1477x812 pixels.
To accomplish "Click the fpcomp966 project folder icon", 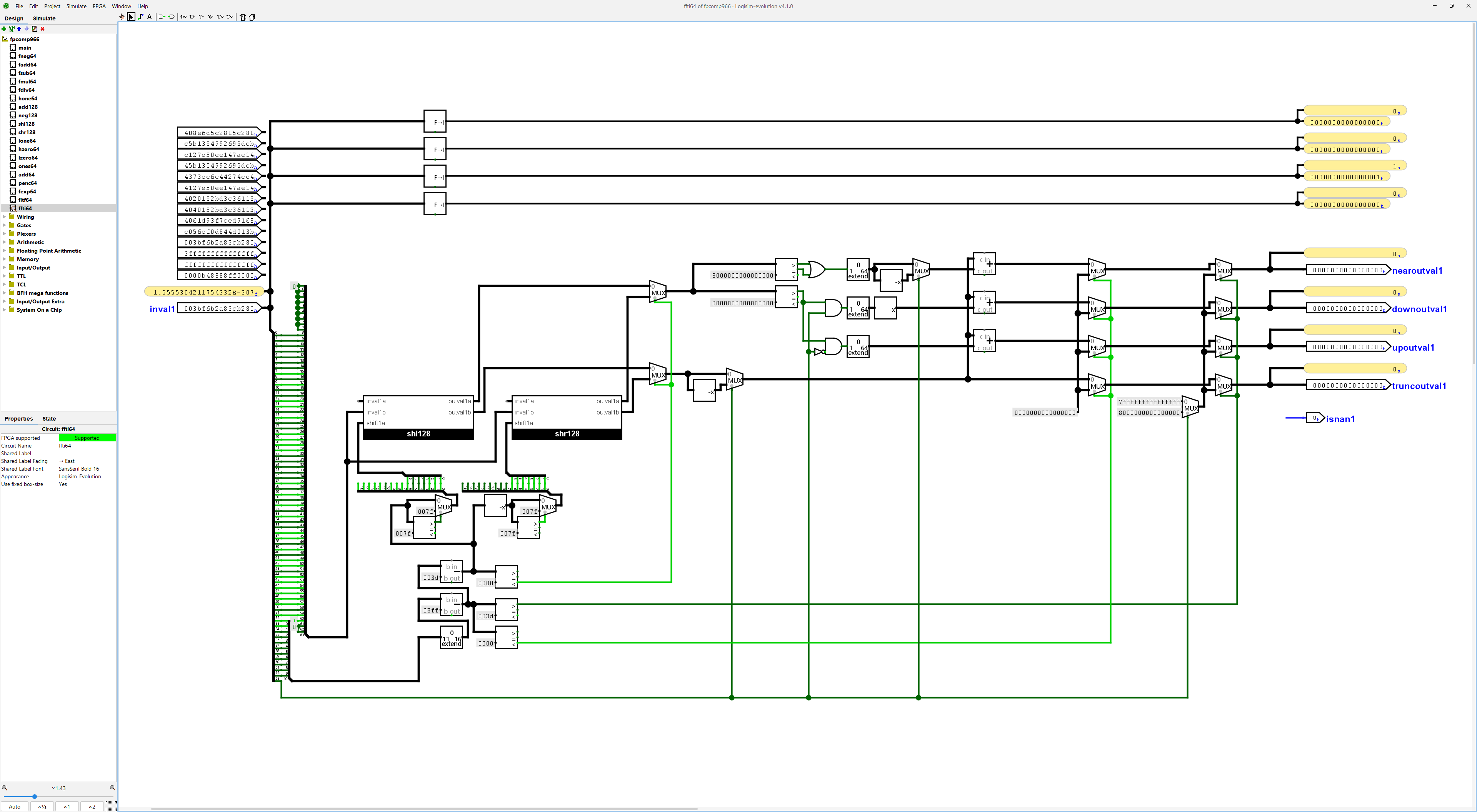I will [5, 39].
